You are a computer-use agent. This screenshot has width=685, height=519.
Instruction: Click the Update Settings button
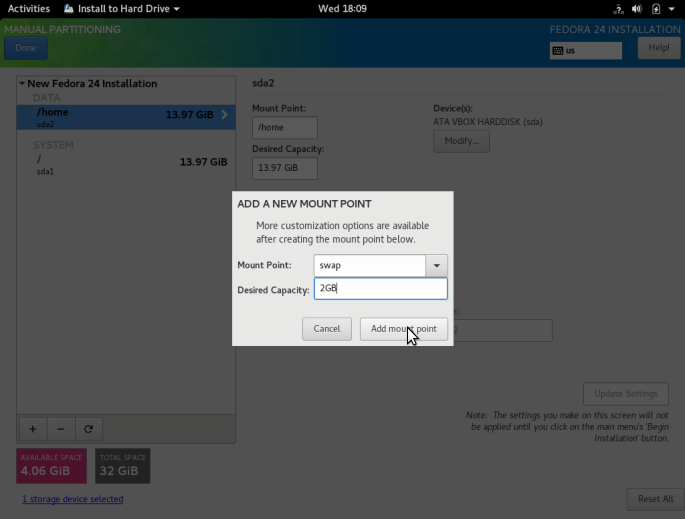coord(626,394)
